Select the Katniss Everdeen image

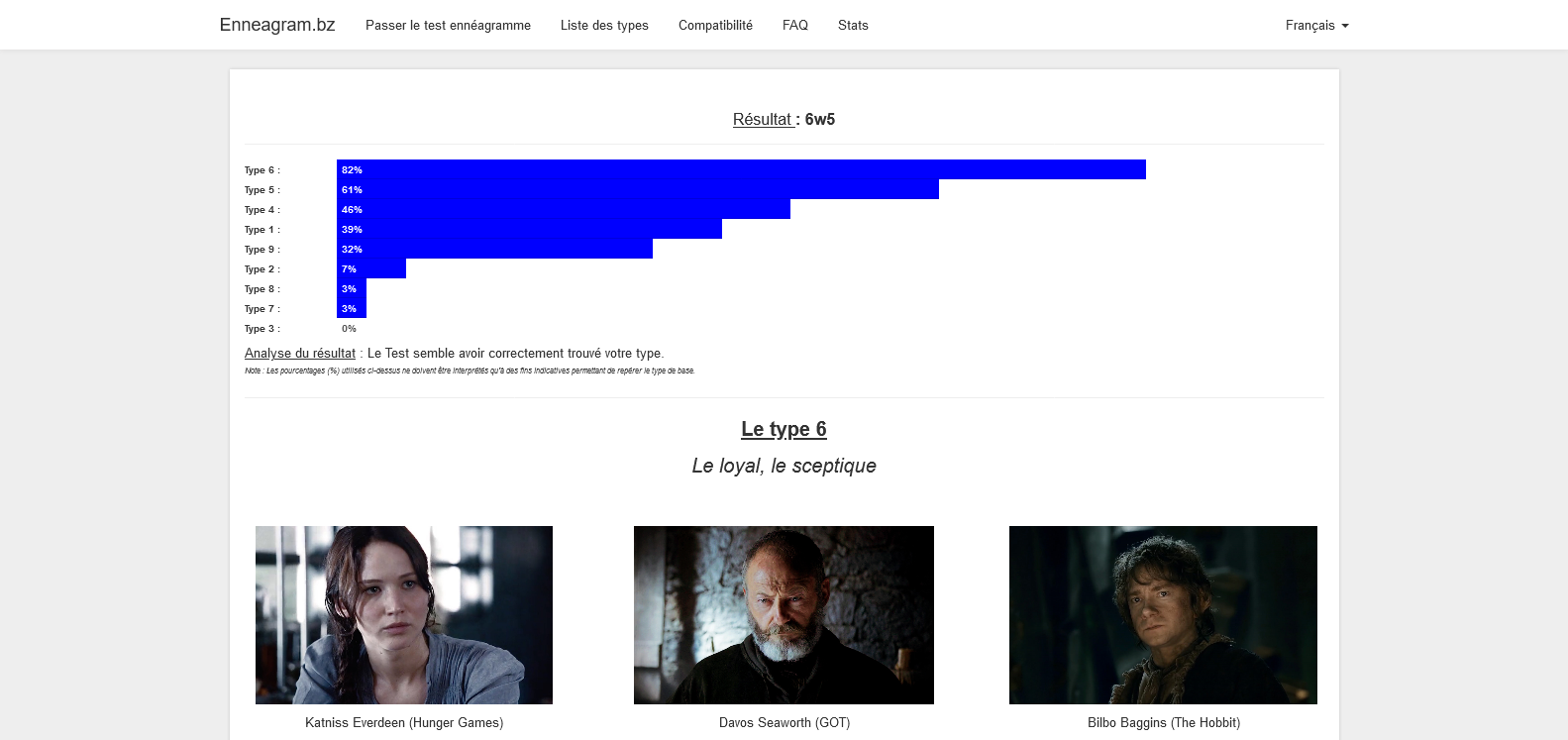point(404,615)
